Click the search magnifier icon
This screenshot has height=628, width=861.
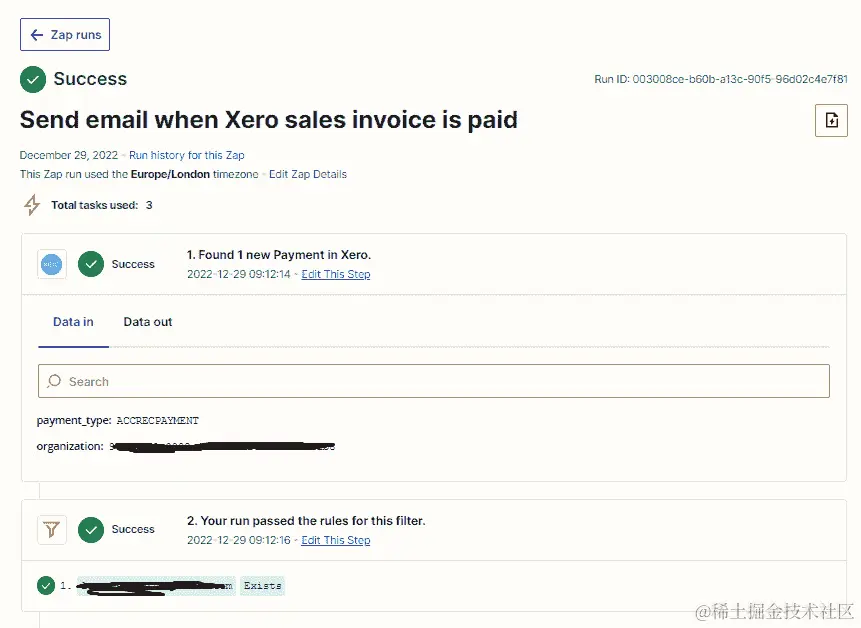click(x=54, y=381)
